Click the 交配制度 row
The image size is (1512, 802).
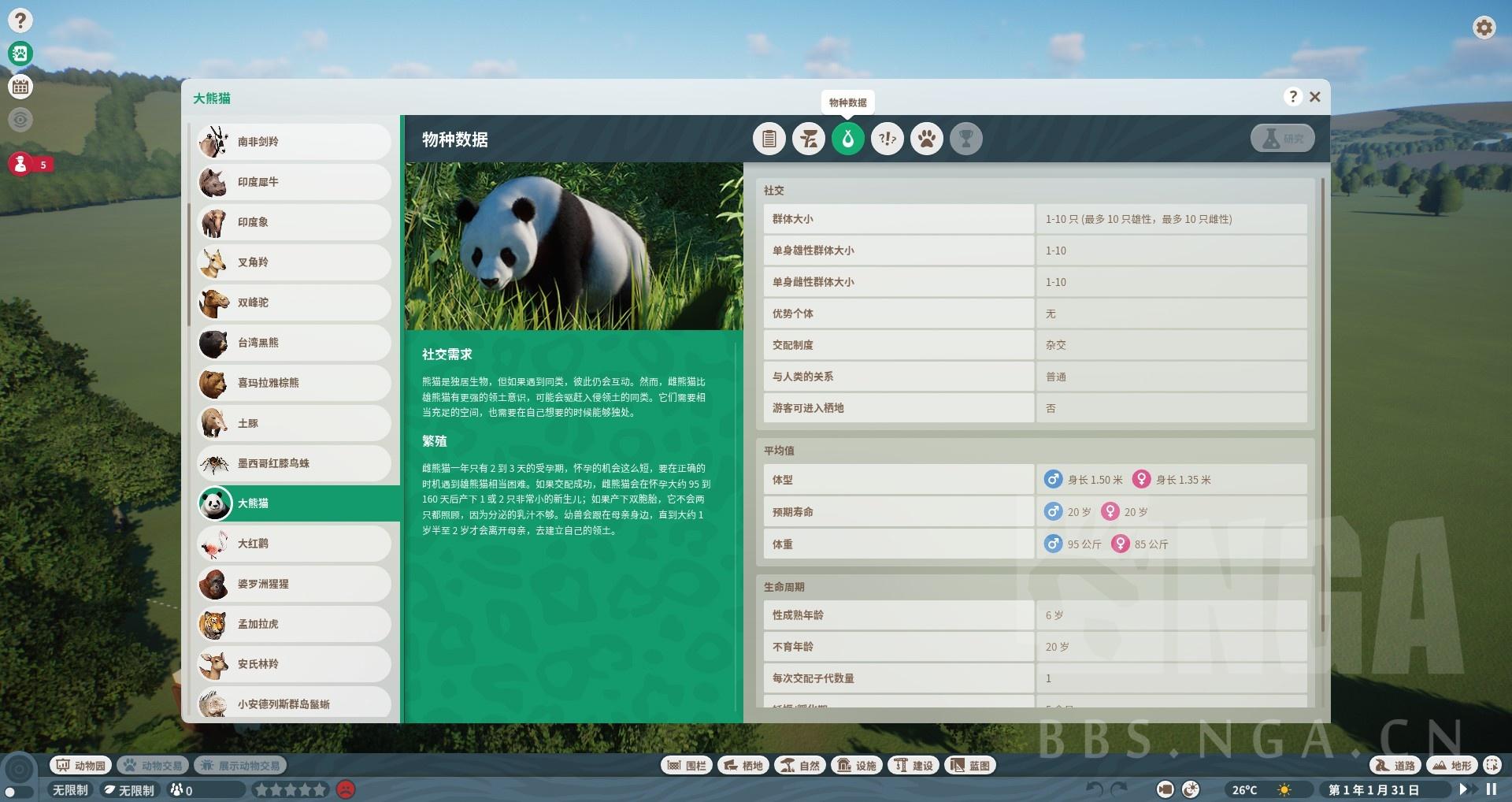coord(1035,345)
